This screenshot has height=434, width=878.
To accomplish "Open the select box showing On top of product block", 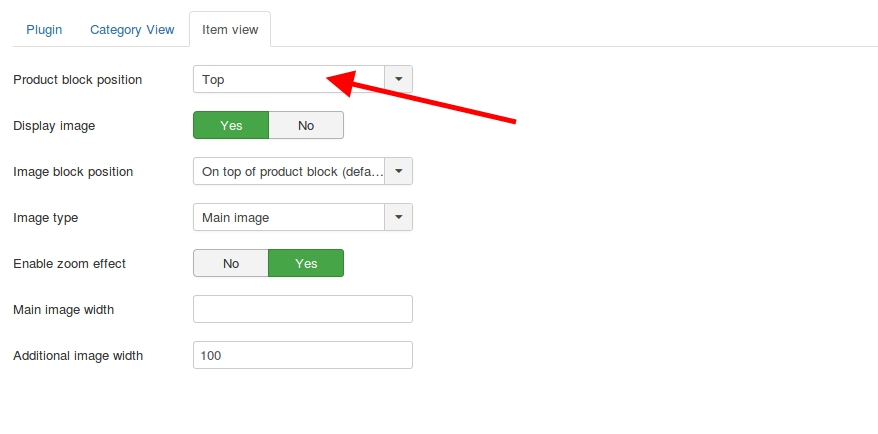I will (303, 171).
